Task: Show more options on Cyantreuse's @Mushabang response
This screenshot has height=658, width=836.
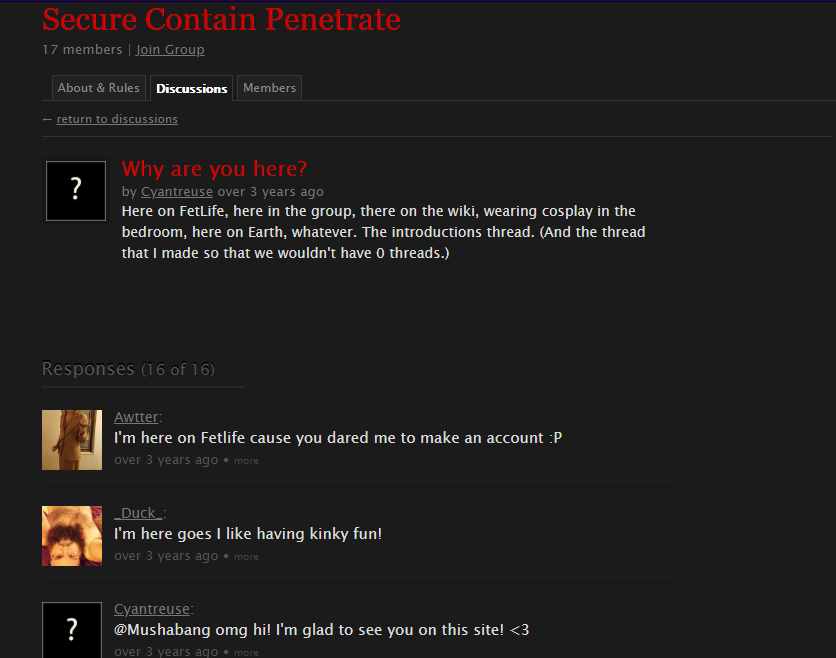Action: pos(246,653)
